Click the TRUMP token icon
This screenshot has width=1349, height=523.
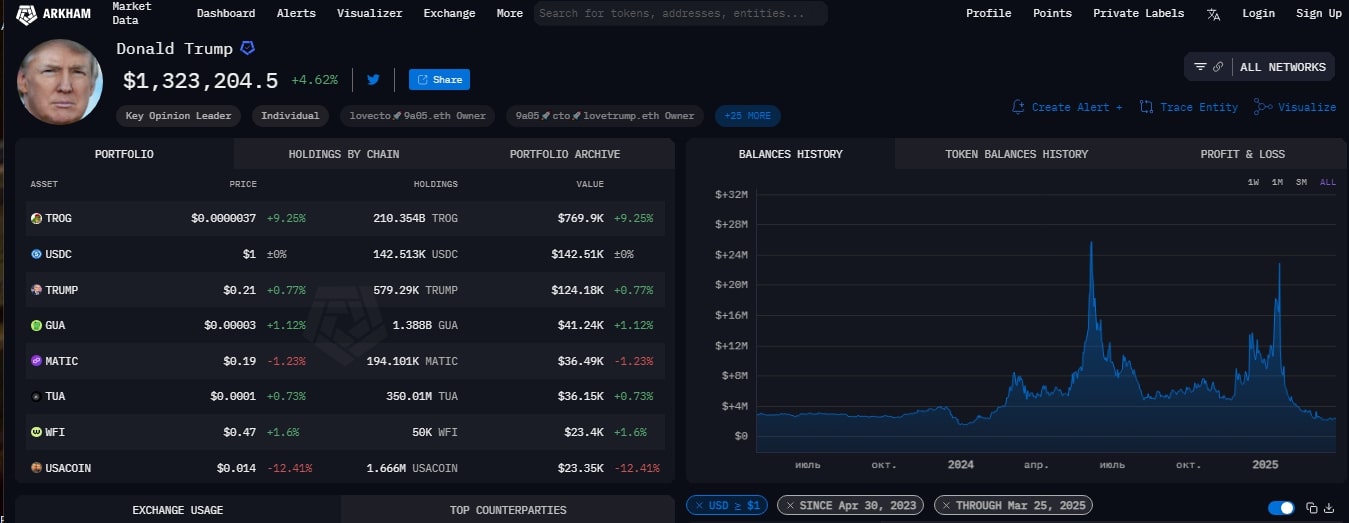point(36,290)
